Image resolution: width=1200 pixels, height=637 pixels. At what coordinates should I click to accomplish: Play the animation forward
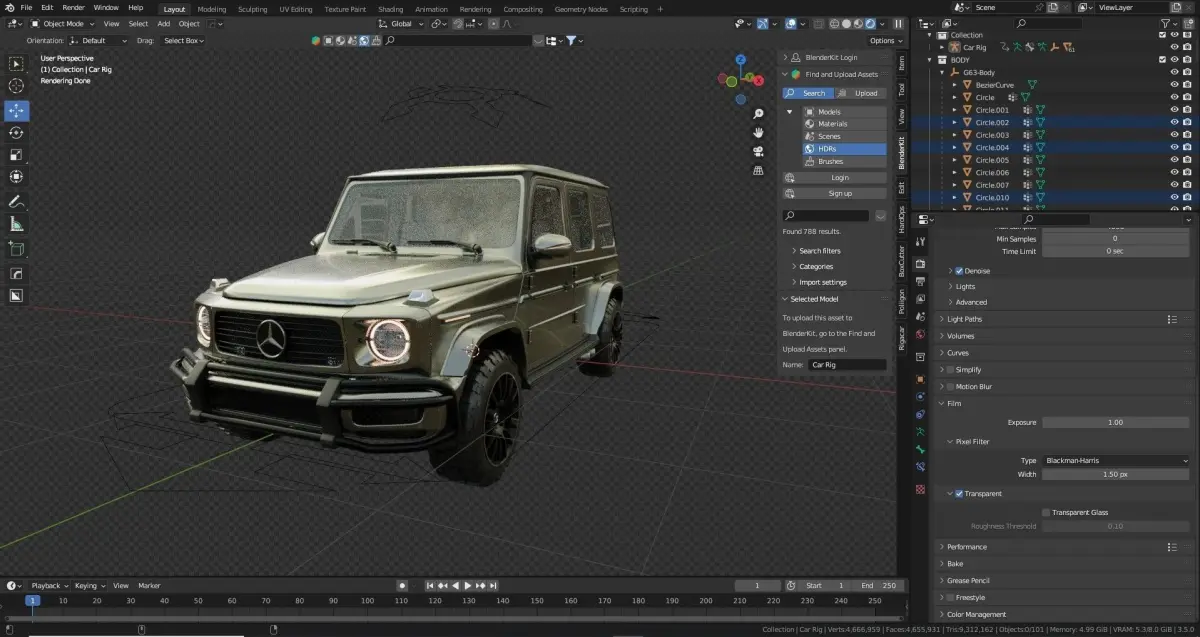[468, 585]
